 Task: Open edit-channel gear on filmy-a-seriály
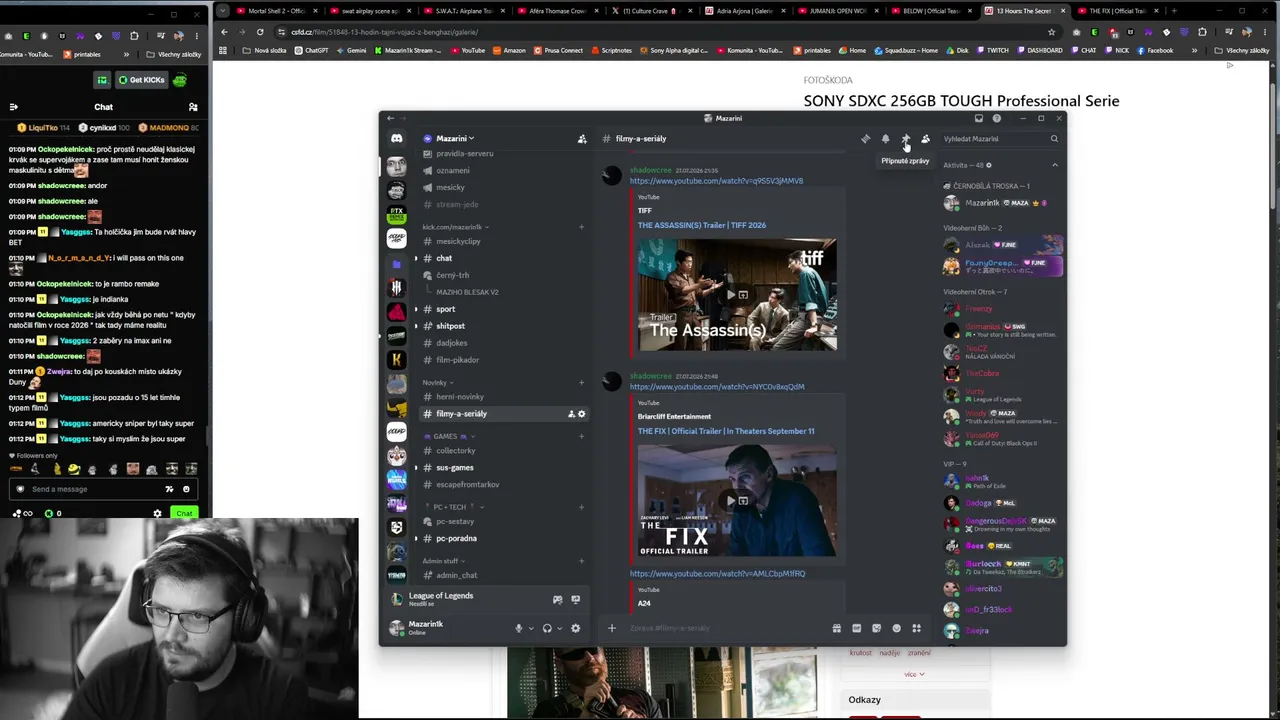click(x=581, y=414)
